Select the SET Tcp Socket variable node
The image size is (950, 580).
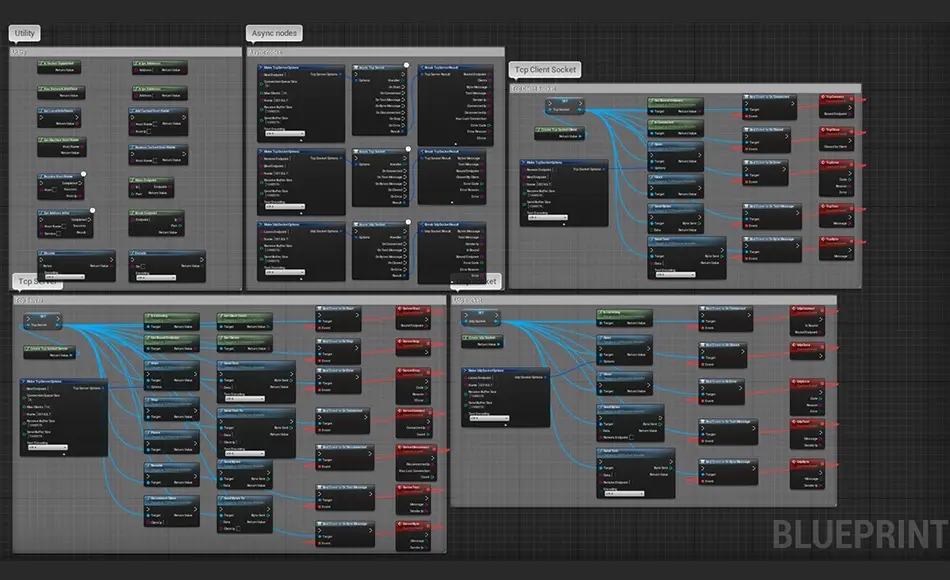coord(565,106)
